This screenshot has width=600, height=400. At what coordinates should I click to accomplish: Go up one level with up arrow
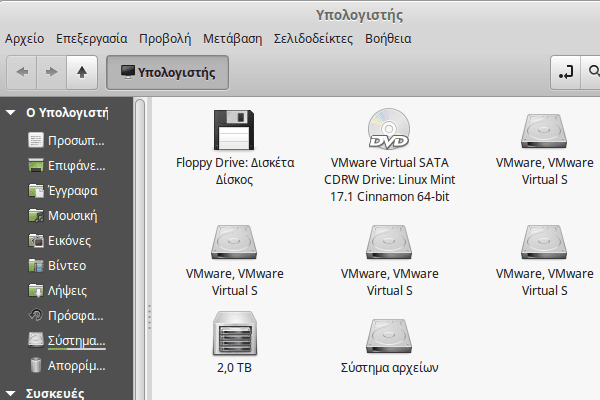(x=82, y=72)
